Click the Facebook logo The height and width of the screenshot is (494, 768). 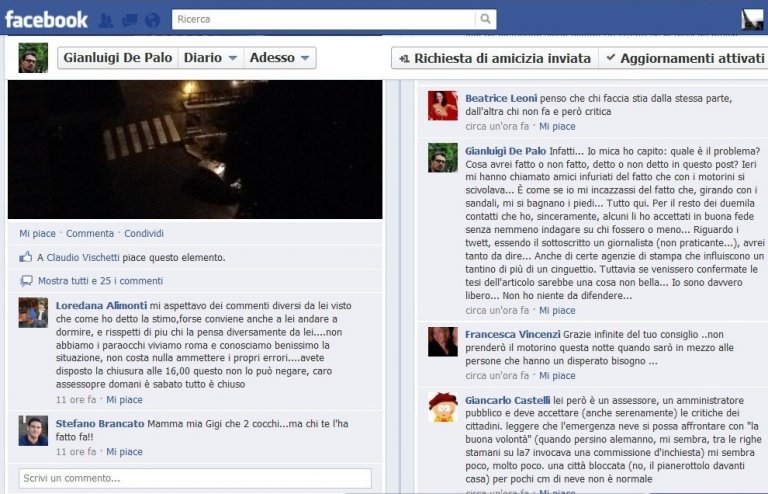[46, 20]
